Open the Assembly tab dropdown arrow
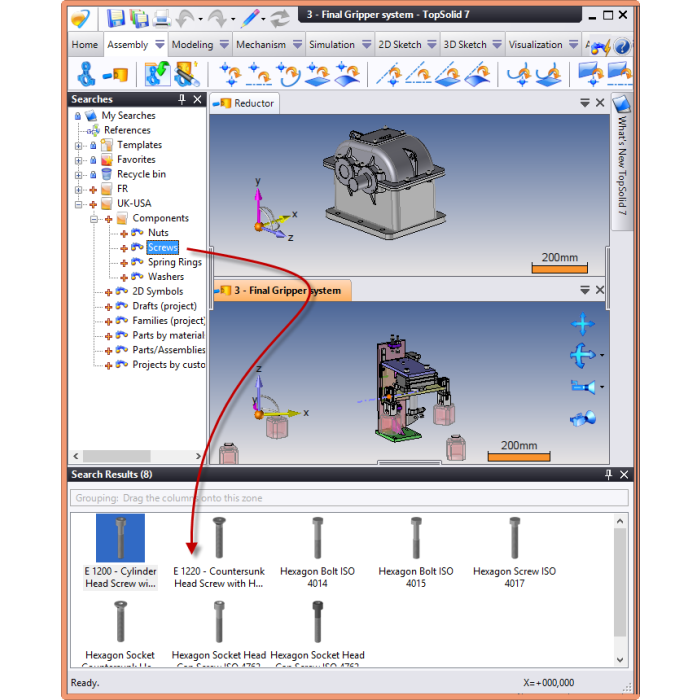 pyautogui.click(x=159, y=44)
